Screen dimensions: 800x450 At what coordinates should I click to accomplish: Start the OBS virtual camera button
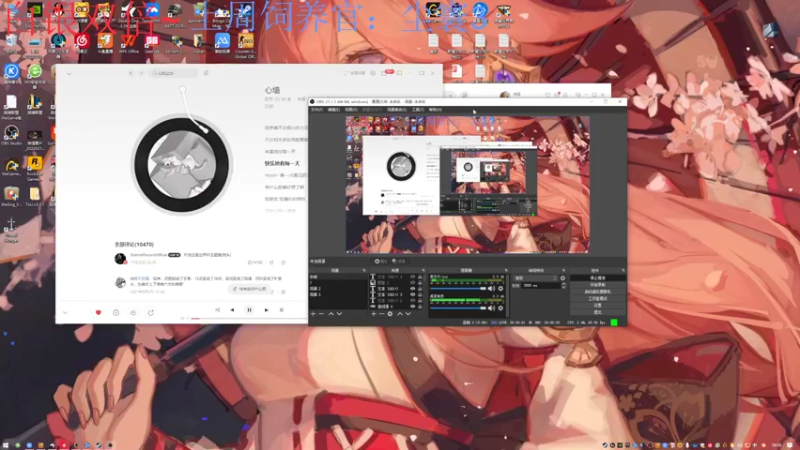pos(597,292)
